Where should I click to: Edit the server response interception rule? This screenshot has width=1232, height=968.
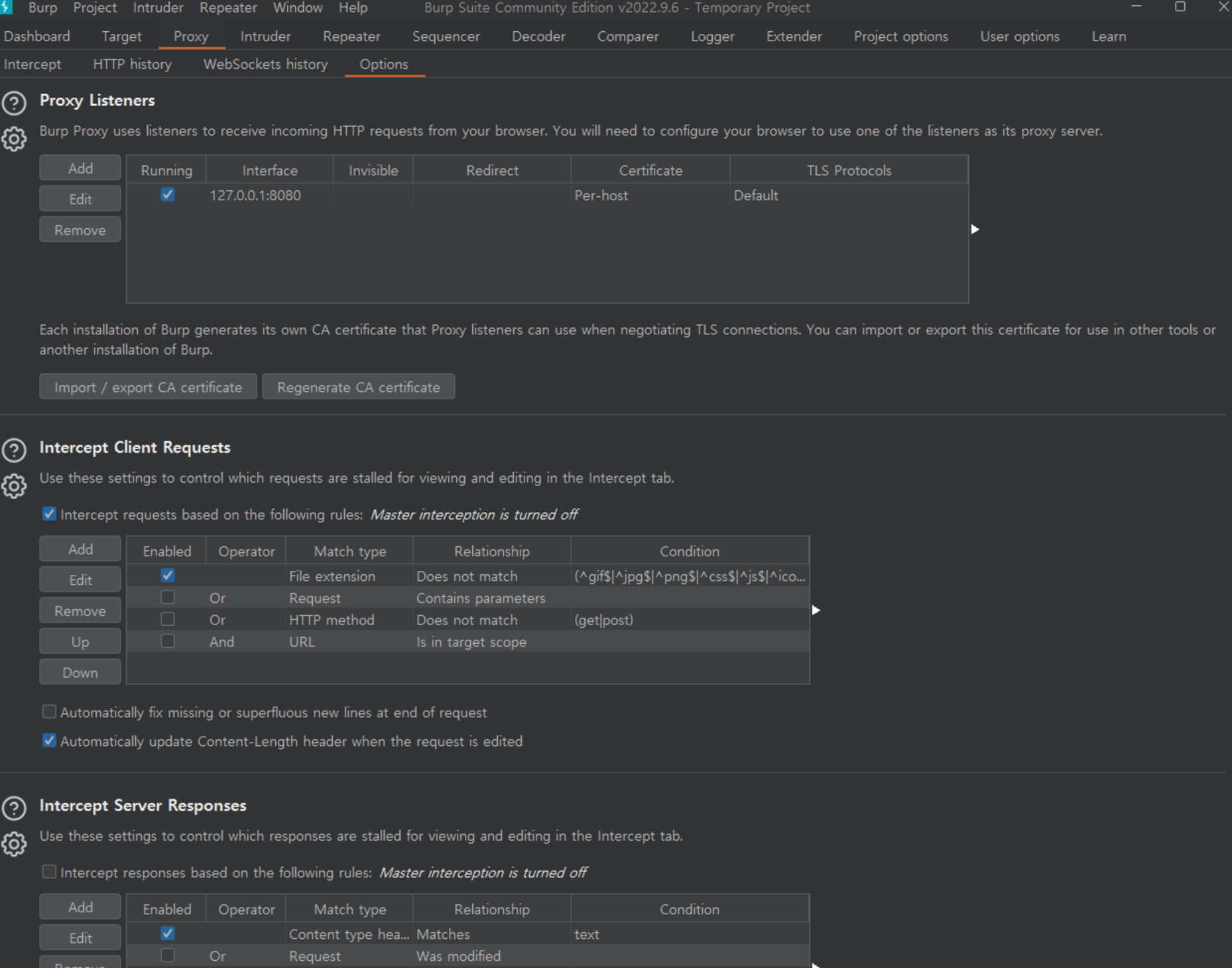[80, 938]
